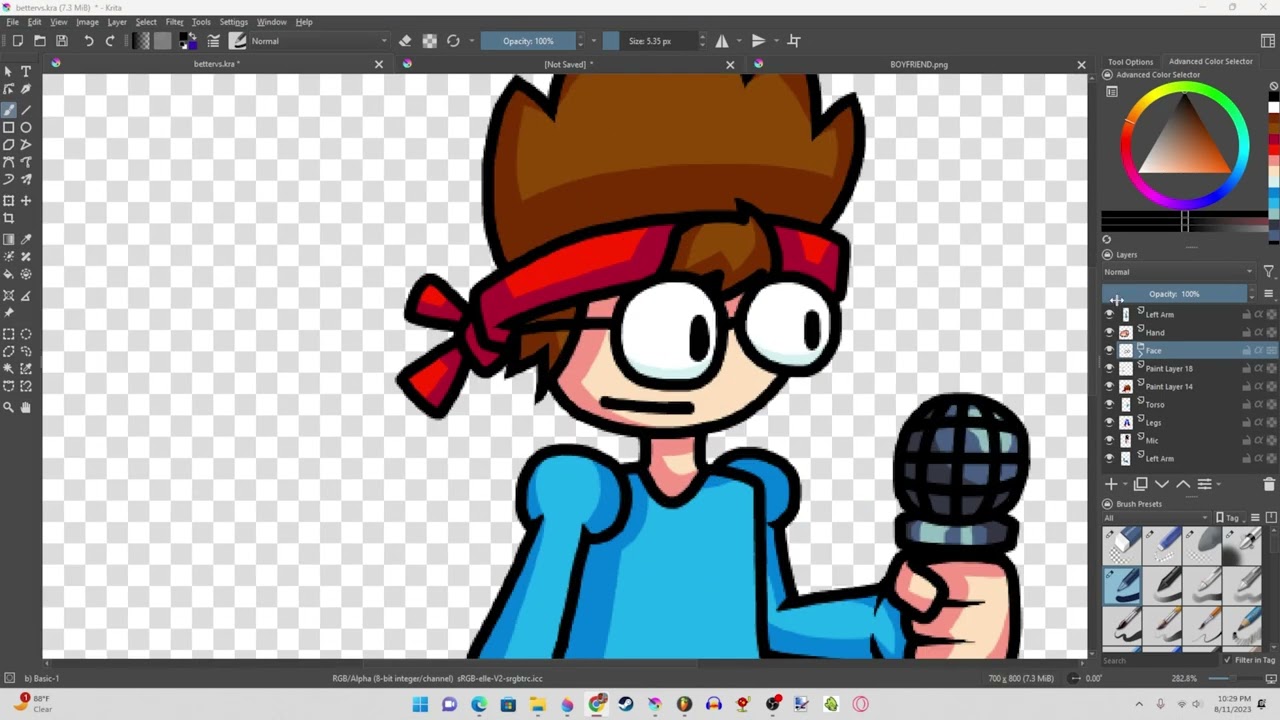This screenshot has width=1280, height=720.
Task: Select the Zoom magnifier tool
Action: tap(9, 407)
